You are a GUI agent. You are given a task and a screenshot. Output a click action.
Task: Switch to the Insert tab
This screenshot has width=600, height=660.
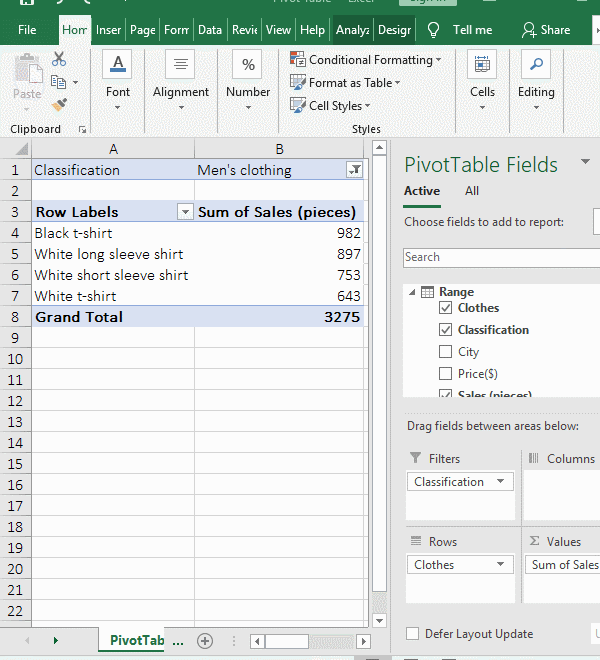tap(108, 30)
